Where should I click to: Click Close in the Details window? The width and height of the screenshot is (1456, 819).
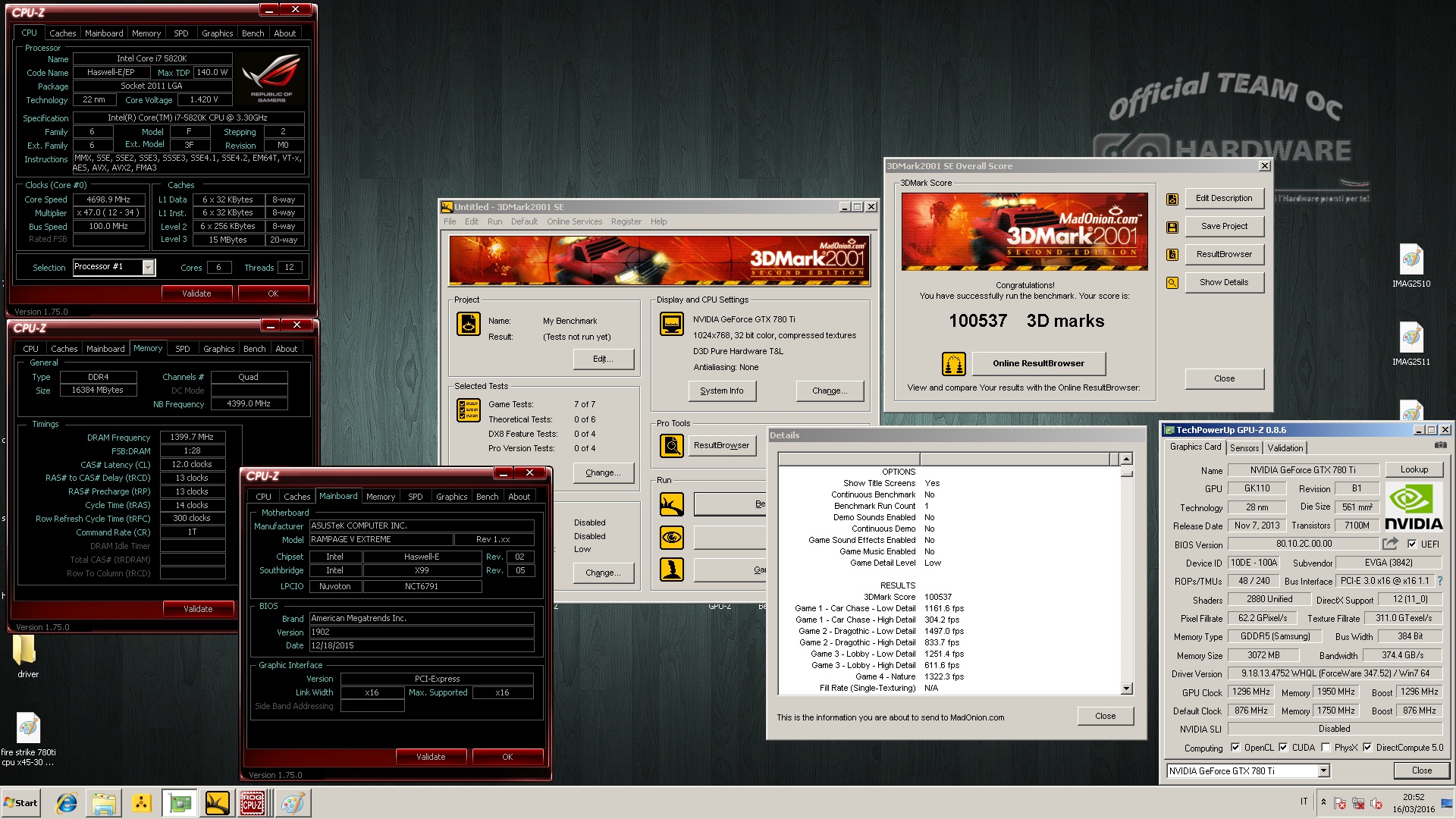(1105, 716)
